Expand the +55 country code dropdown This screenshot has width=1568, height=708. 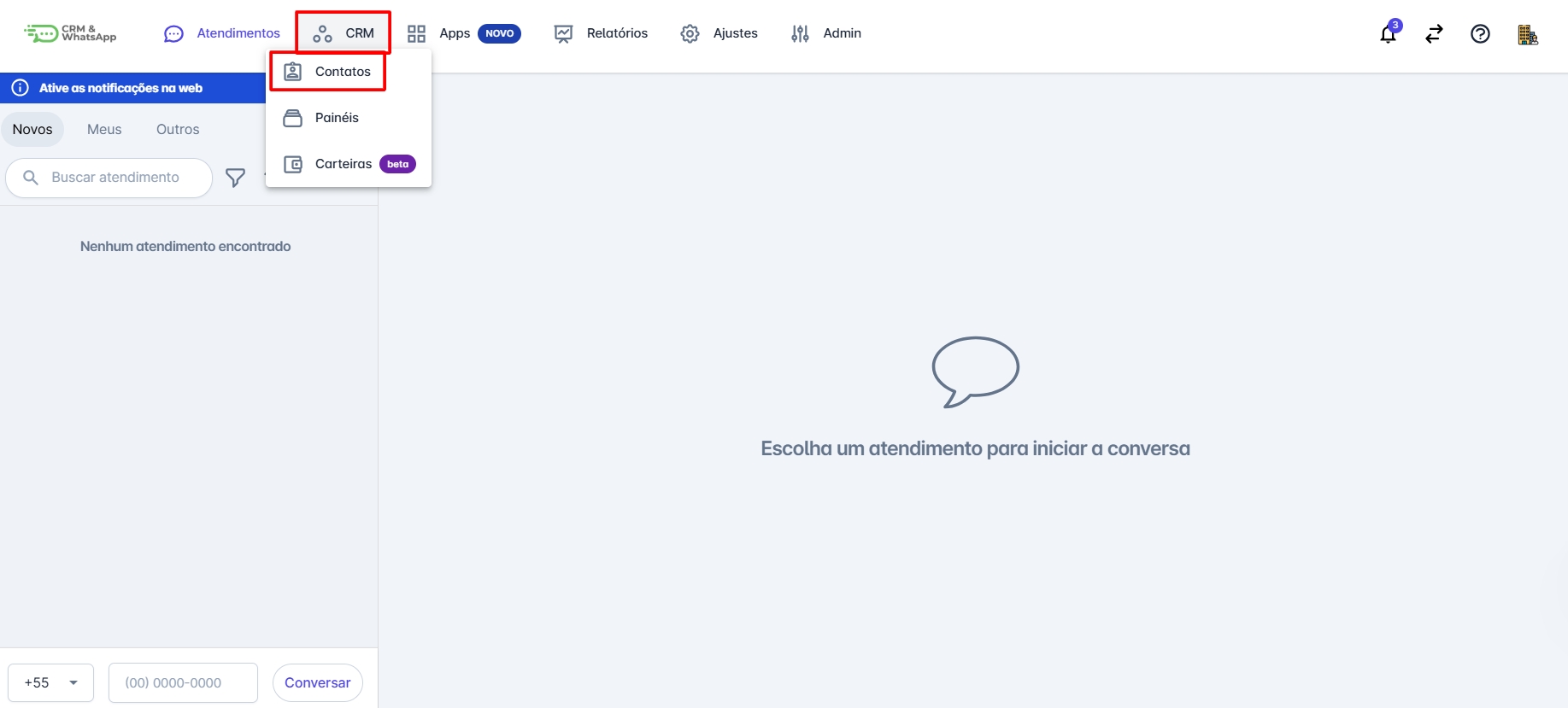[x=51, y=682]
